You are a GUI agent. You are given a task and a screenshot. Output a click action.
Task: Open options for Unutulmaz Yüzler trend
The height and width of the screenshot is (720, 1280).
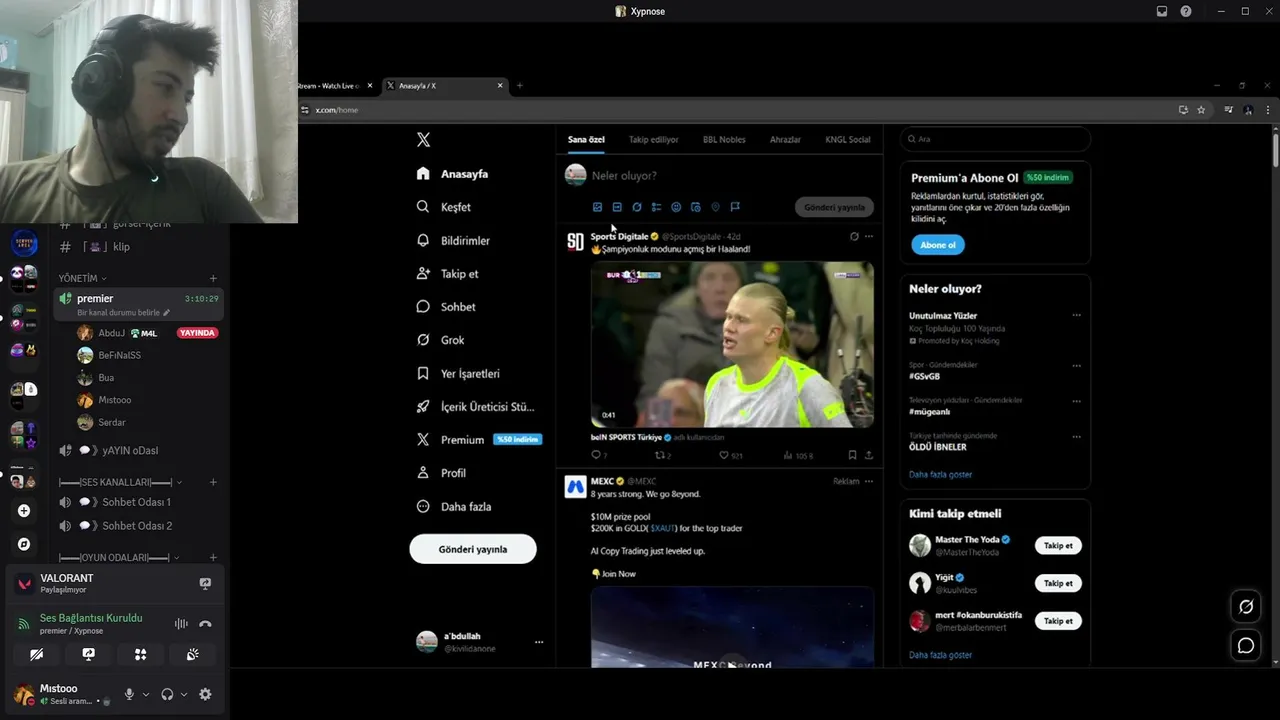(1076, 316)
